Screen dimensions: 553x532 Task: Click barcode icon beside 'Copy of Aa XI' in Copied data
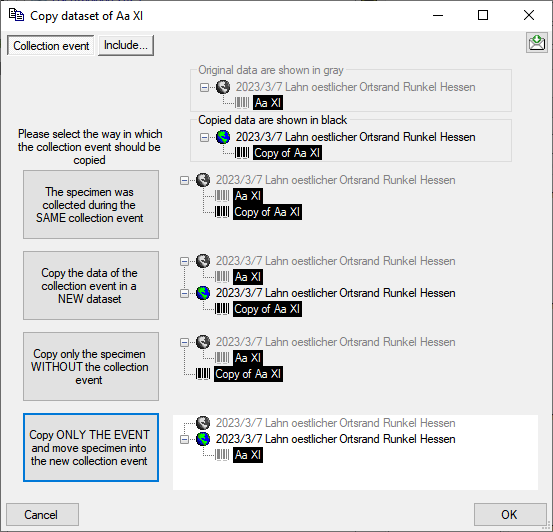click(242, 153)
